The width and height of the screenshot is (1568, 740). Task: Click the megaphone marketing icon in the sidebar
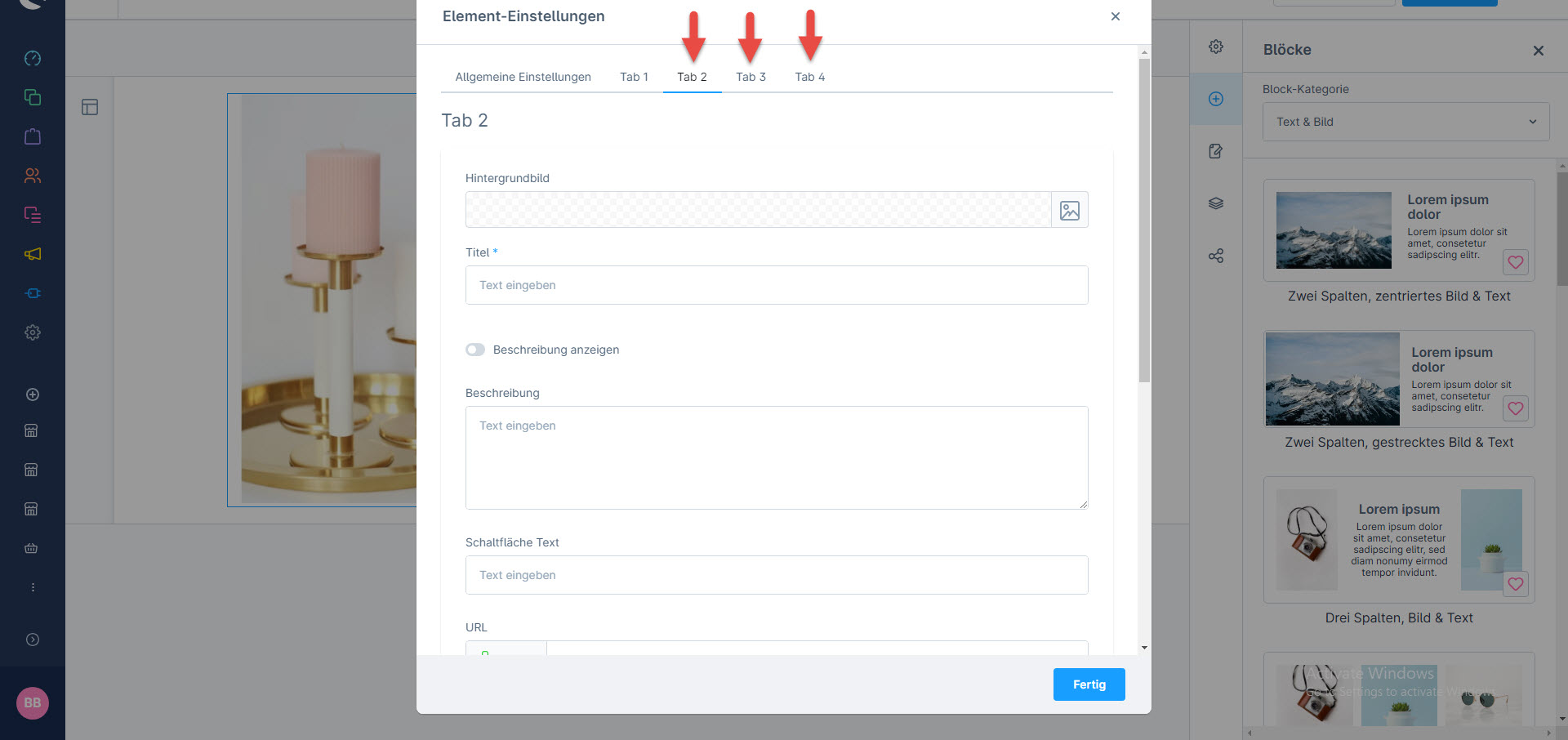[33, 254]
